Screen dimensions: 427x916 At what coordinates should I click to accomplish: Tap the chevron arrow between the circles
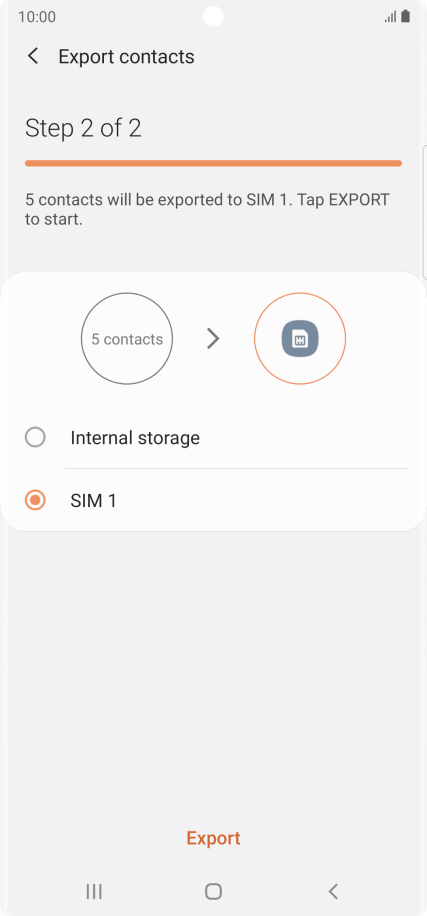coord(213,338)
